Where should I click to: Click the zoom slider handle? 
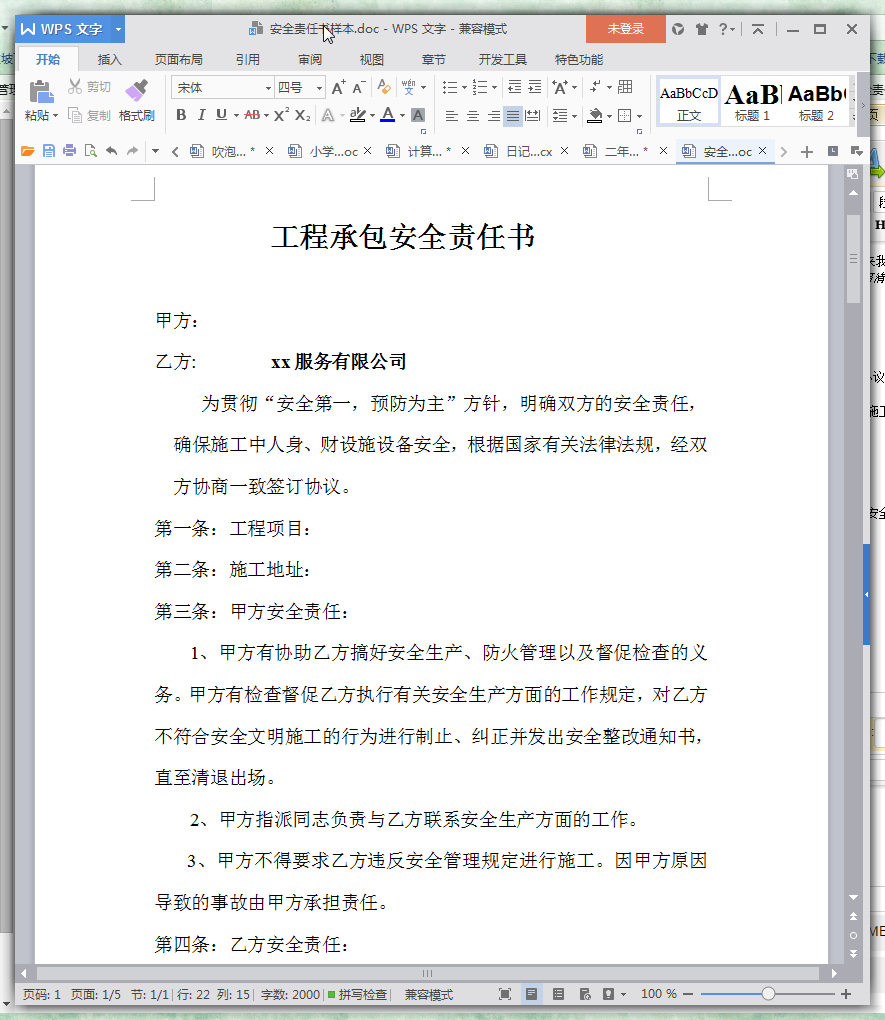[768, 993]
